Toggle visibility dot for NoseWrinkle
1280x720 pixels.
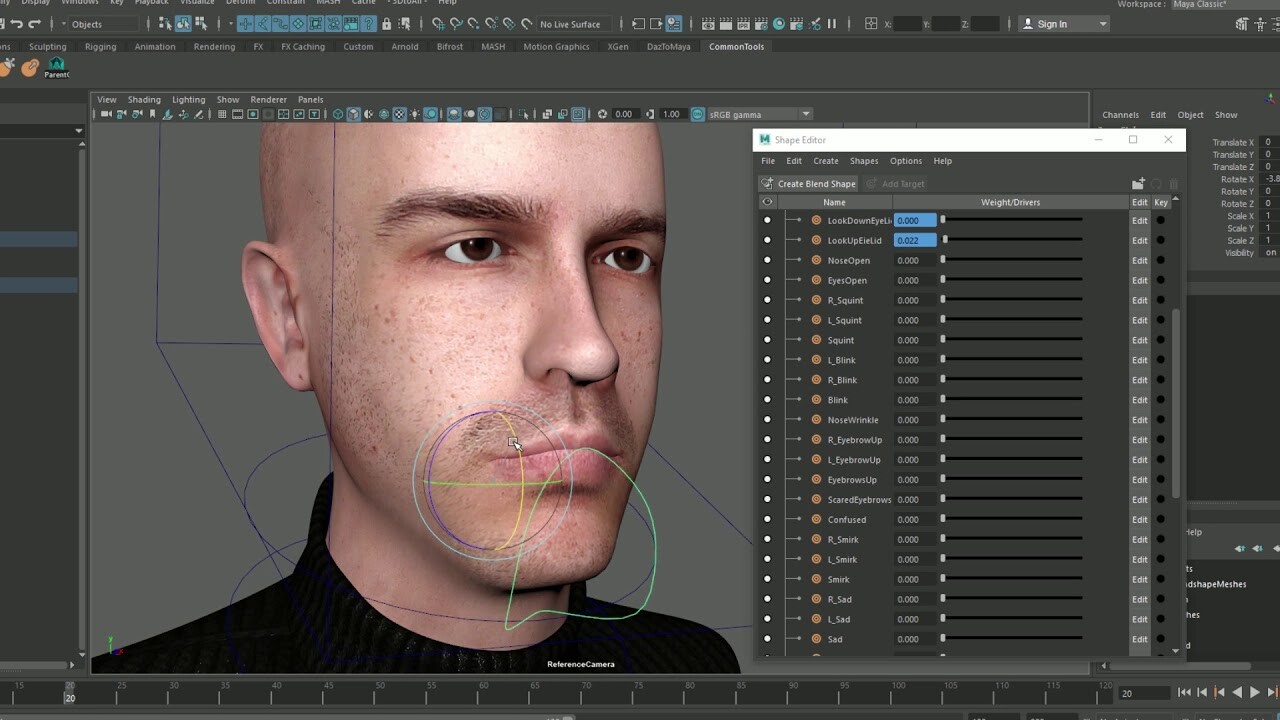[767, 420]
